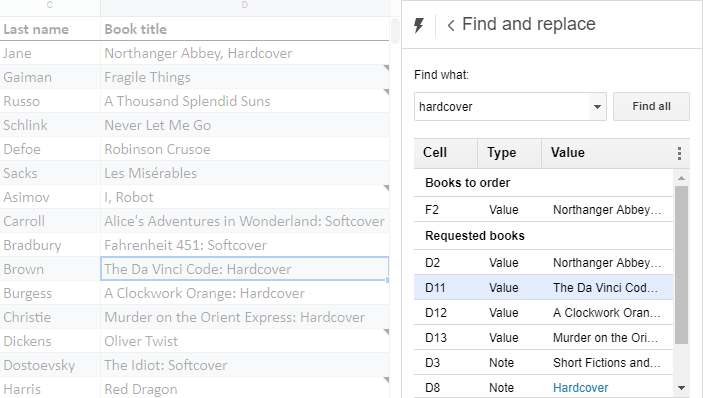The height and width of the screenshot is (398, 703).
Task: Select the D3 Note result row
Action: 543,363
